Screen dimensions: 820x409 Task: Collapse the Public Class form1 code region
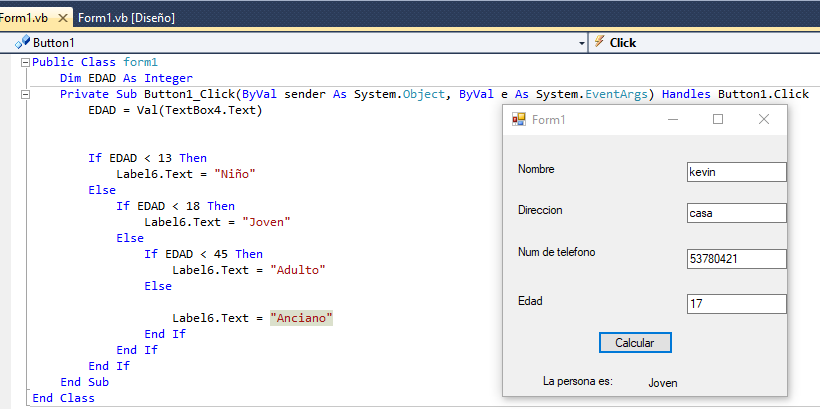click(24, 62)
